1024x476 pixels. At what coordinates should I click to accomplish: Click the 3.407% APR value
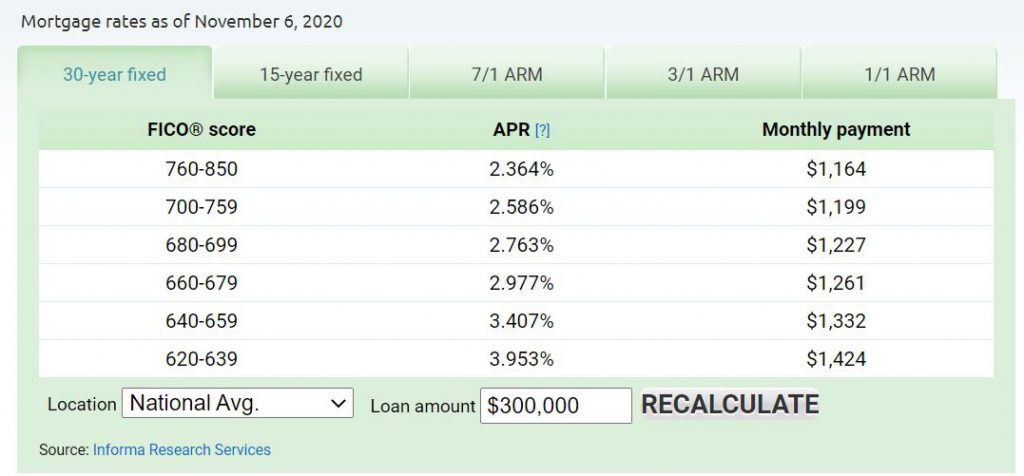(521, 321)
